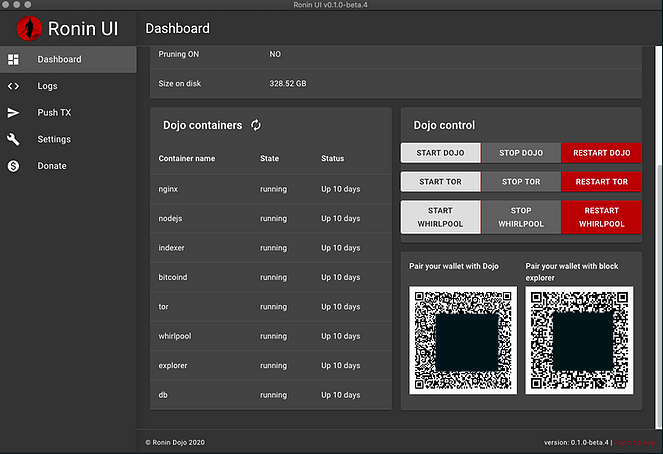
Task: Click the nodejs container name
Action: tap(170, 219)
